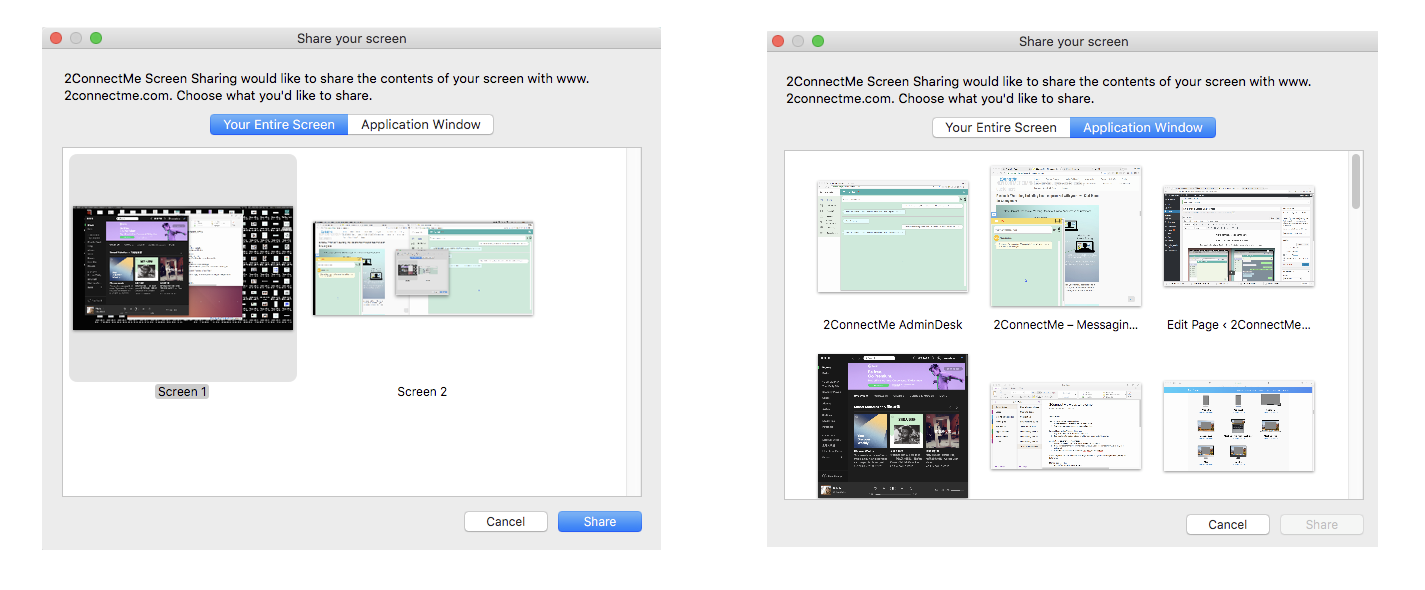Image resolution: width=1425 pixels, height=590 pixels.
Task: Cancel the right sharing dialog
Action: (1227, 524)
